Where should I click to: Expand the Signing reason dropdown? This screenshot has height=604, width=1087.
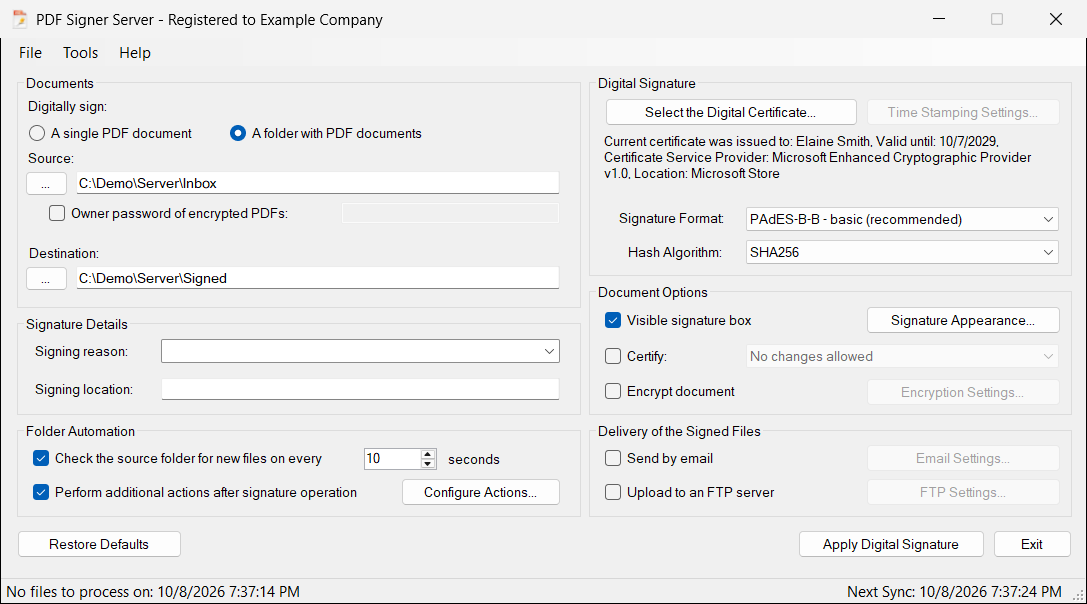point(549,352)
